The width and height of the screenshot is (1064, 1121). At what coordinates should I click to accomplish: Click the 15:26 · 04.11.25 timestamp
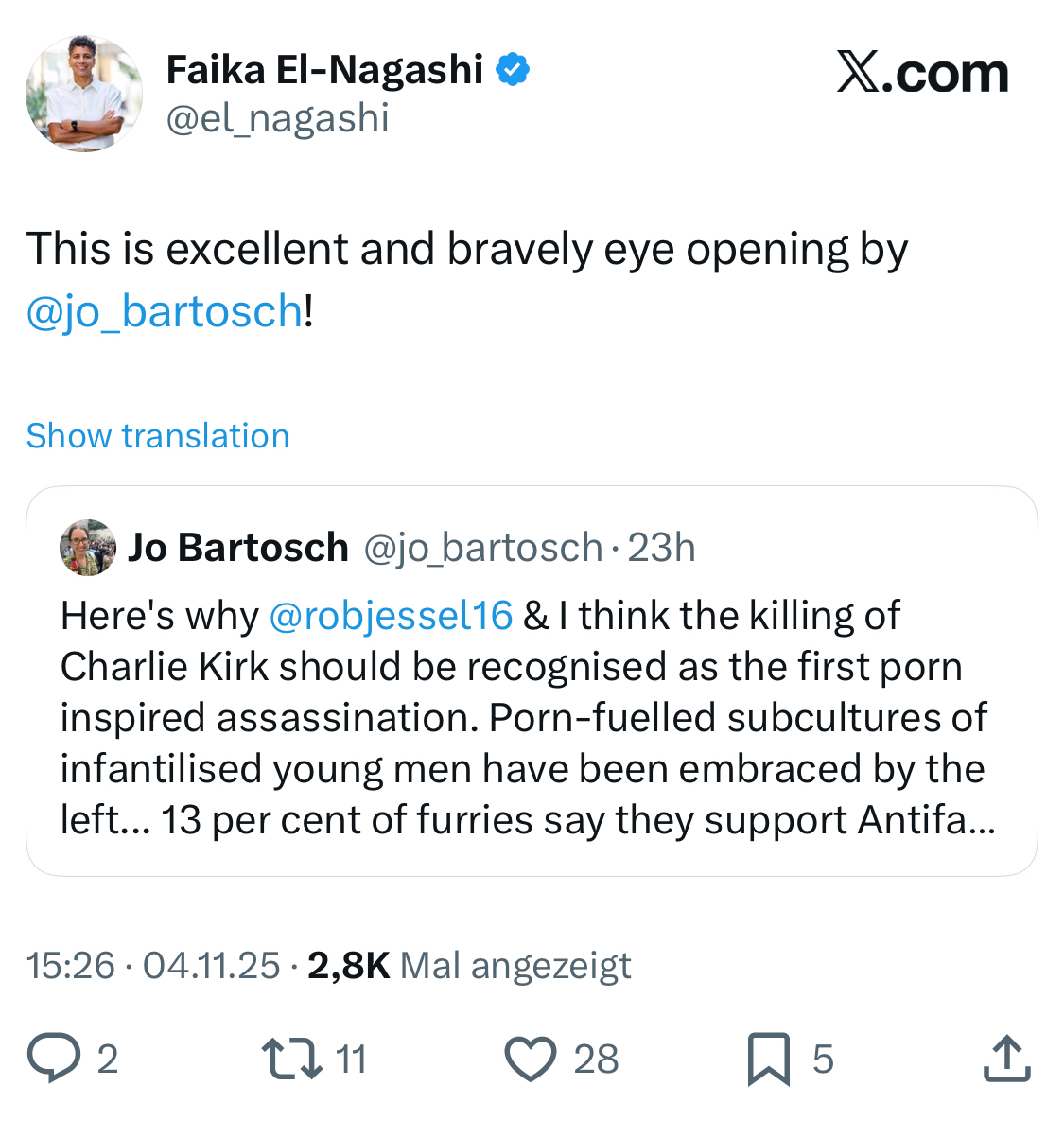coord(153,966)
